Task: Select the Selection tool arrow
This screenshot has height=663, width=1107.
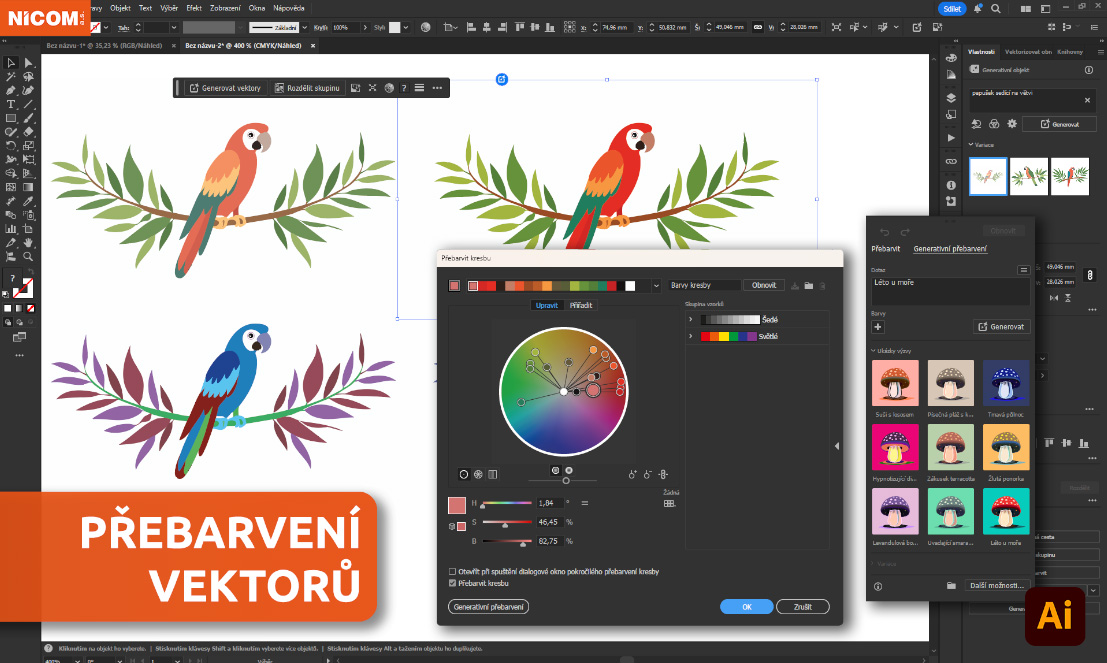Action: pyautogui.click(x=11, y=63)
